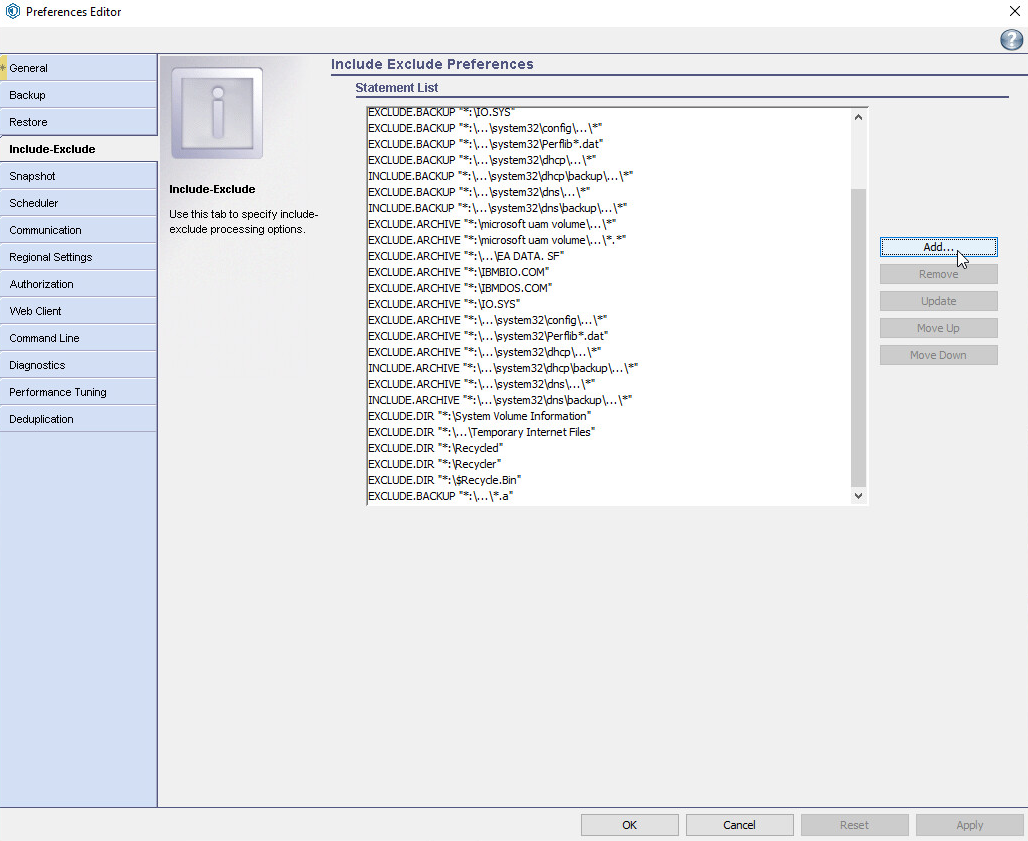Open the General preferences tab

point(78,68)
